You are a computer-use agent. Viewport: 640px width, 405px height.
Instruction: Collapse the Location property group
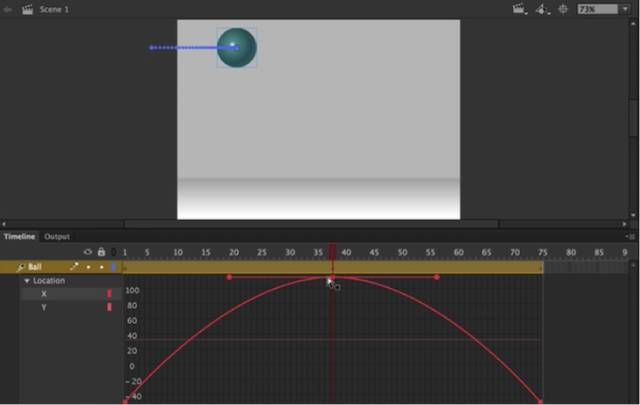(x=27, y=281)
